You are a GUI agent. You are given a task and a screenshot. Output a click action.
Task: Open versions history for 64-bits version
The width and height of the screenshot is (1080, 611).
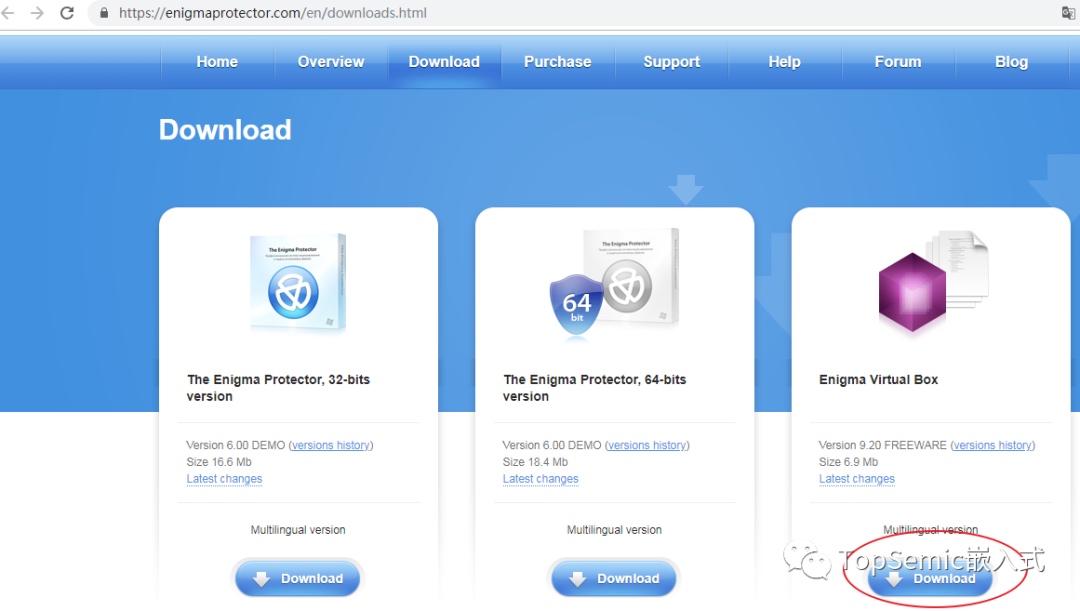tap(647, 445)
